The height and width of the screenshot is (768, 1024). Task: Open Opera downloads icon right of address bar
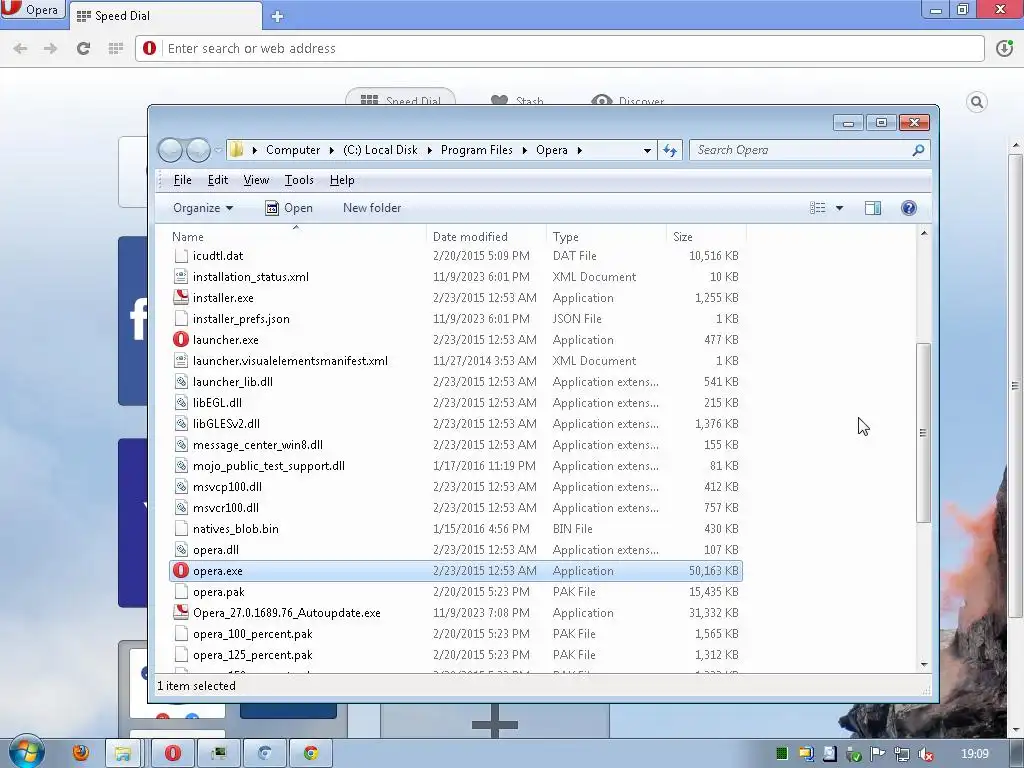click(x=1004, y=48)
